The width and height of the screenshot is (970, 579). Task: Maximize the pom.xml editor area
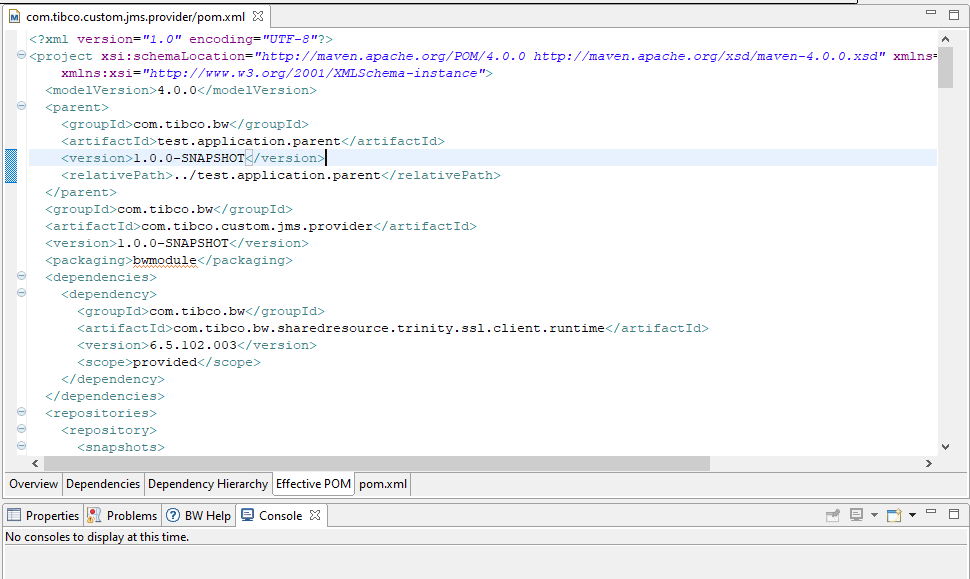(954, 14)
